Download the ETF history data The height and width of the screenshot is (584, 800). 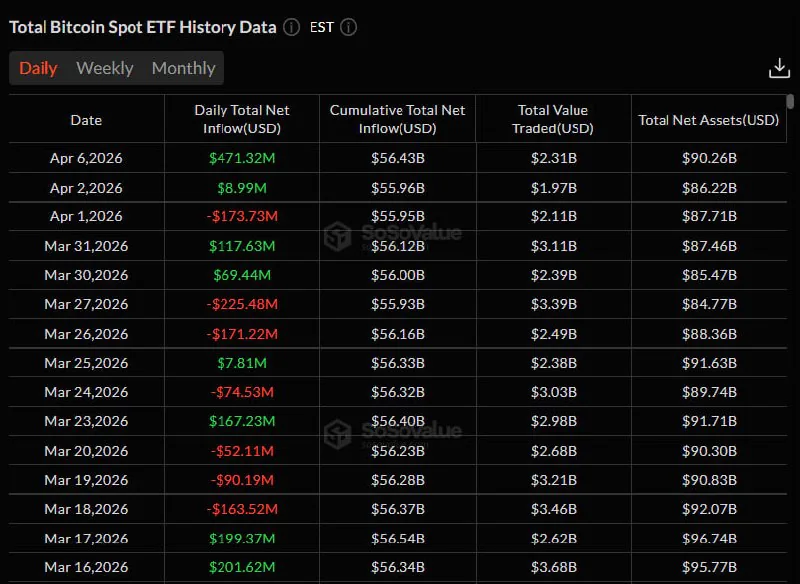[x=779, y=68]
